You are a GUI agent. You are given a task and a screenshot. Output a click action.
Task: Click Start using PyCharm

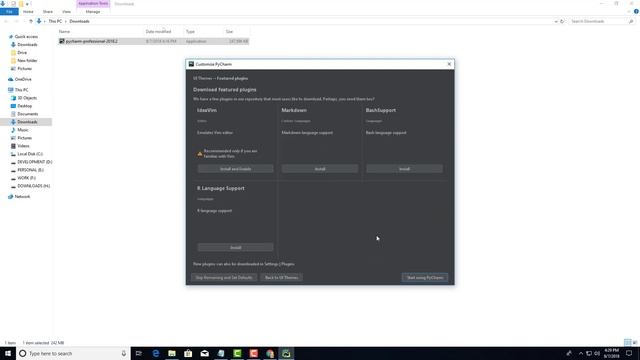[425, 278]
